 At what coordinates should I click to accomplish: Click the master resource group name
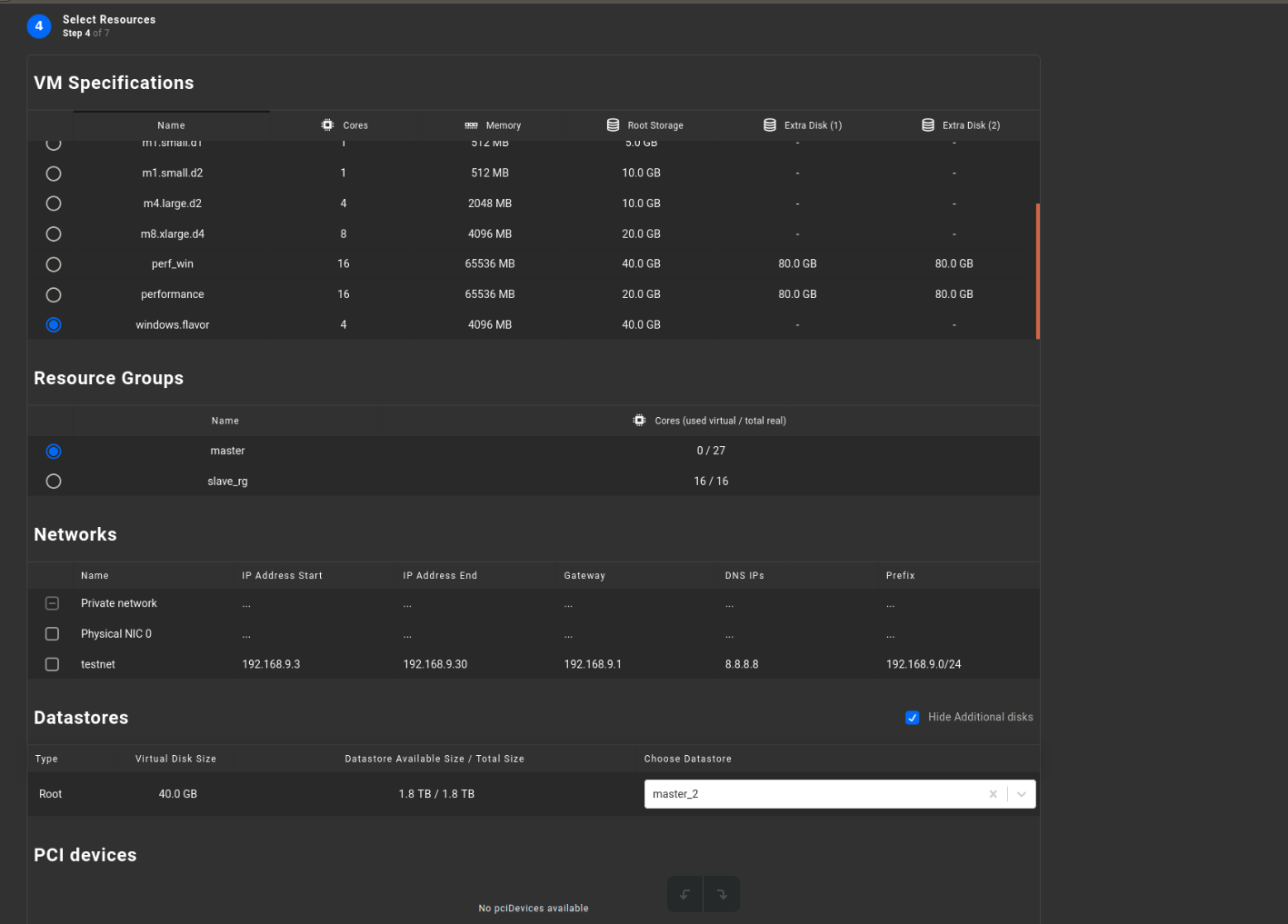click(227, 451)
